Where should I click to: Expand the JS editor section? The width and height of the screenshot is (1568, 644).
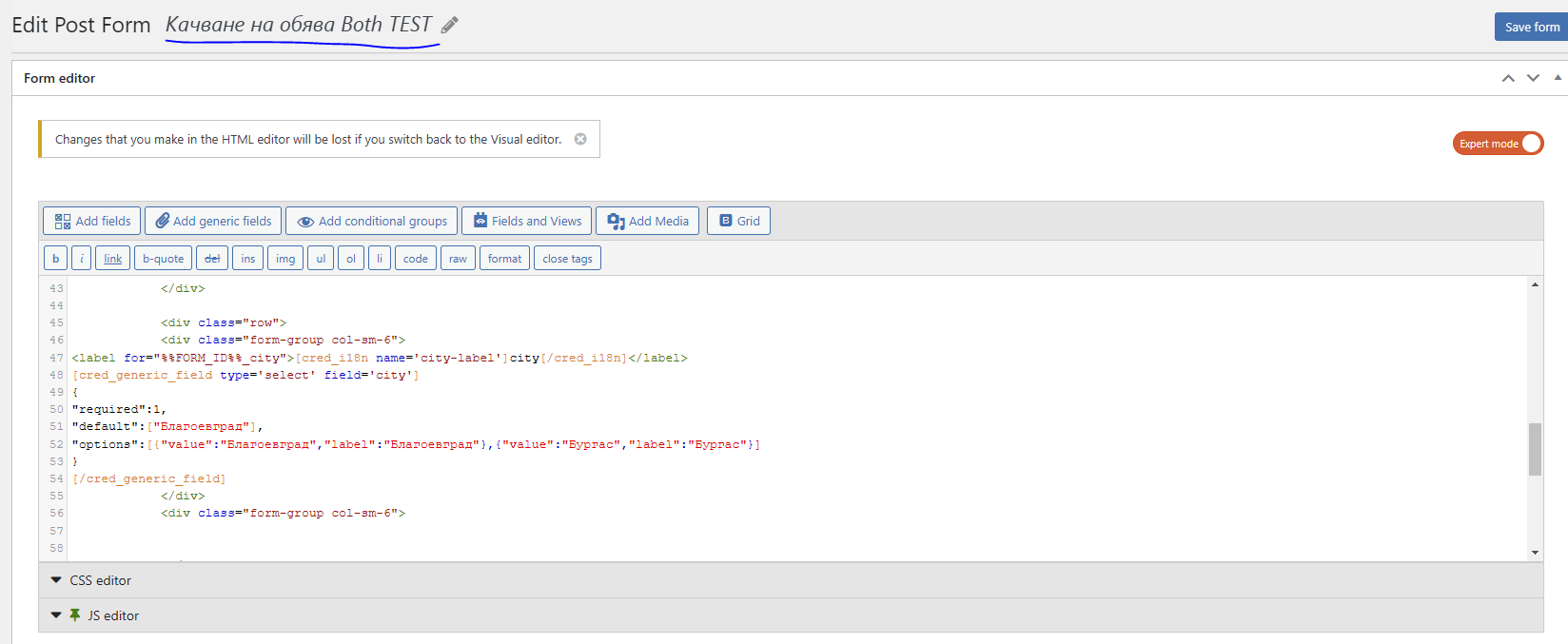(790, 615)
